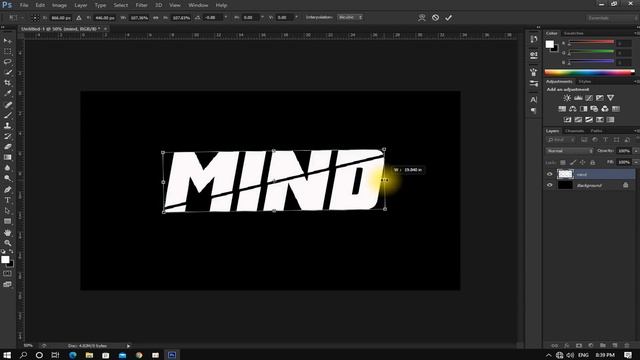Switch to the Paths tab

click(596, 131)
